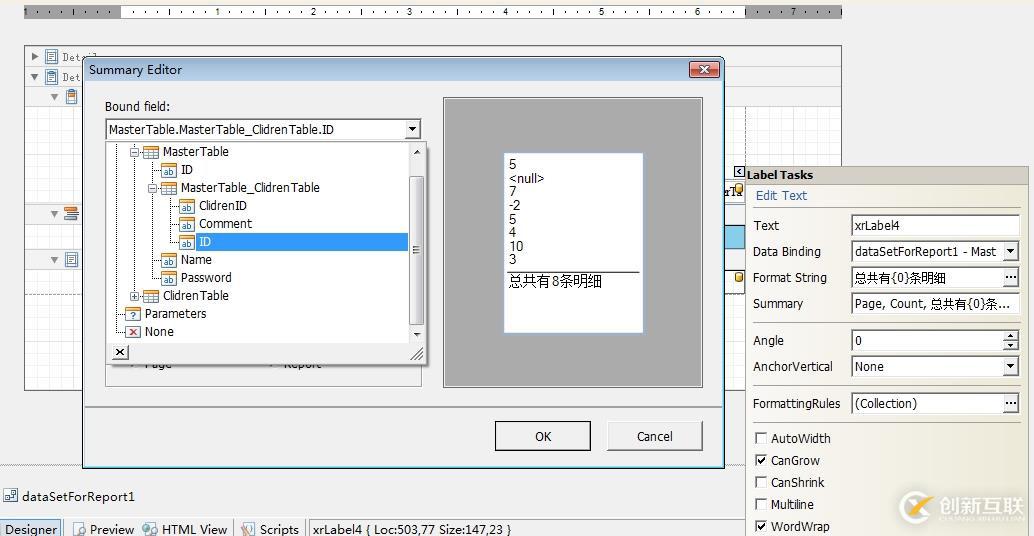
Task: Click the popup resize grip corner
Action: pyautogui.click(x=417, y=355)
